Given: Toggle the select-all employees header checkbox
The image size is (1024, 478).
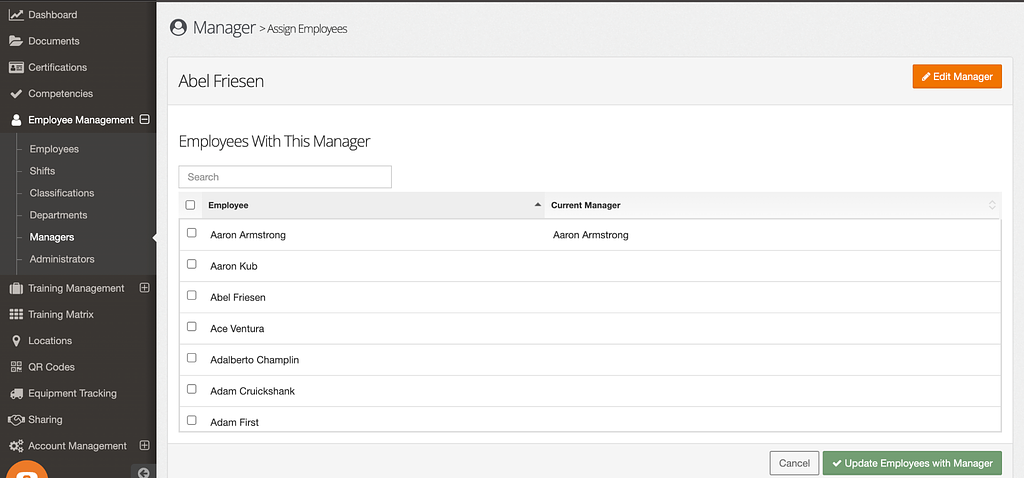Looking at the screenshot, I should pos(191,205).
